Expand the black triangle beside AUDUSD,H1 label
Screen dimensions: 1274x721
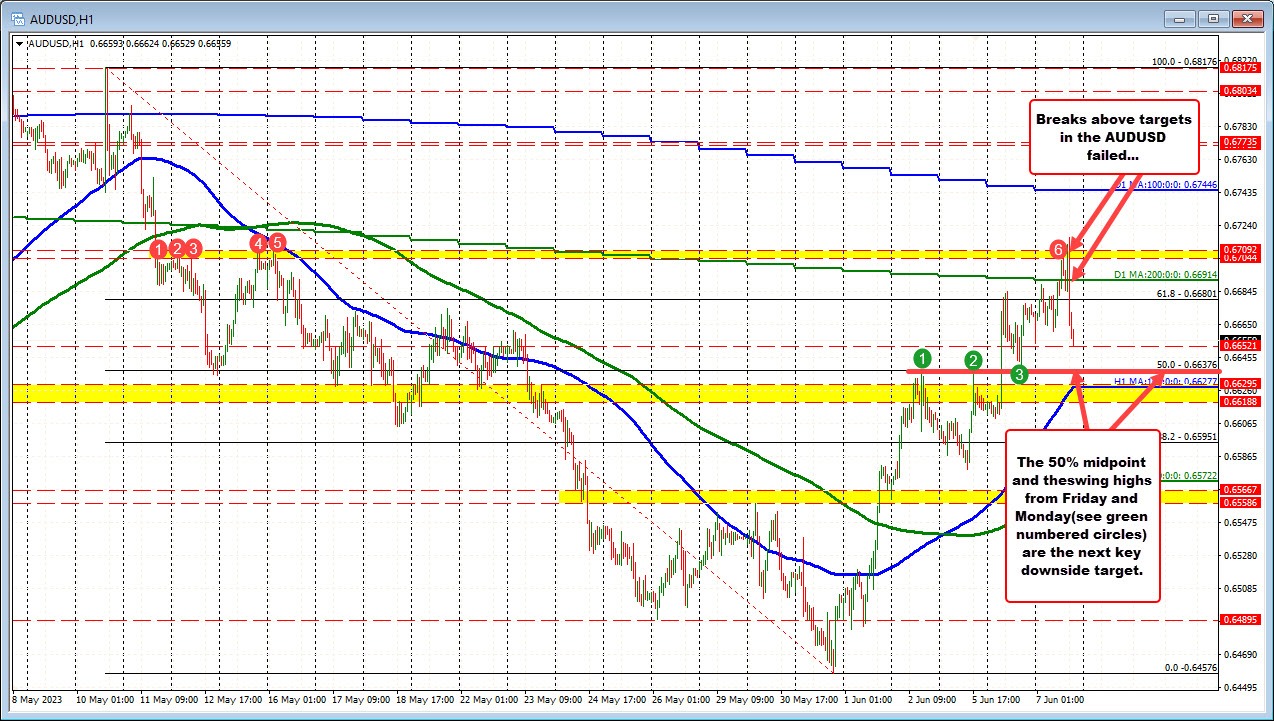pos(20,43)
